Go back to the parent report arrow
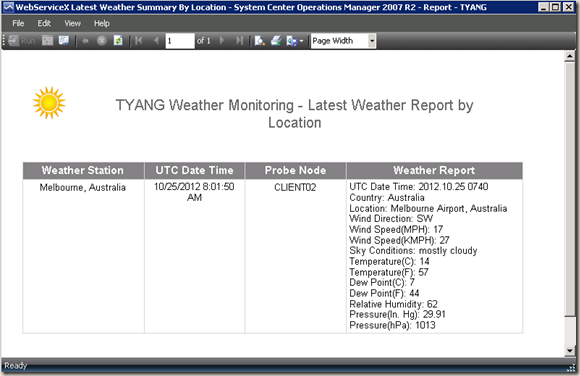 85,40
